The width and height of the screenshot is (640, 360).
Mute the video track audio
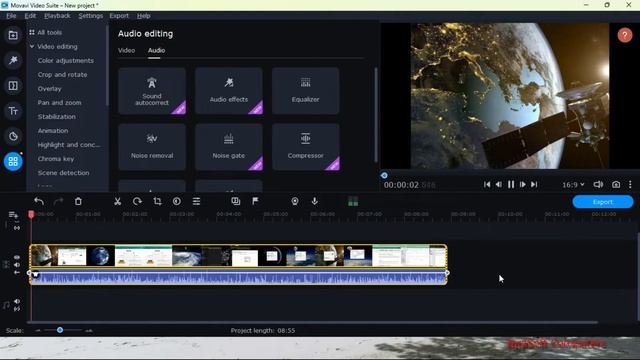coord(17,265)
